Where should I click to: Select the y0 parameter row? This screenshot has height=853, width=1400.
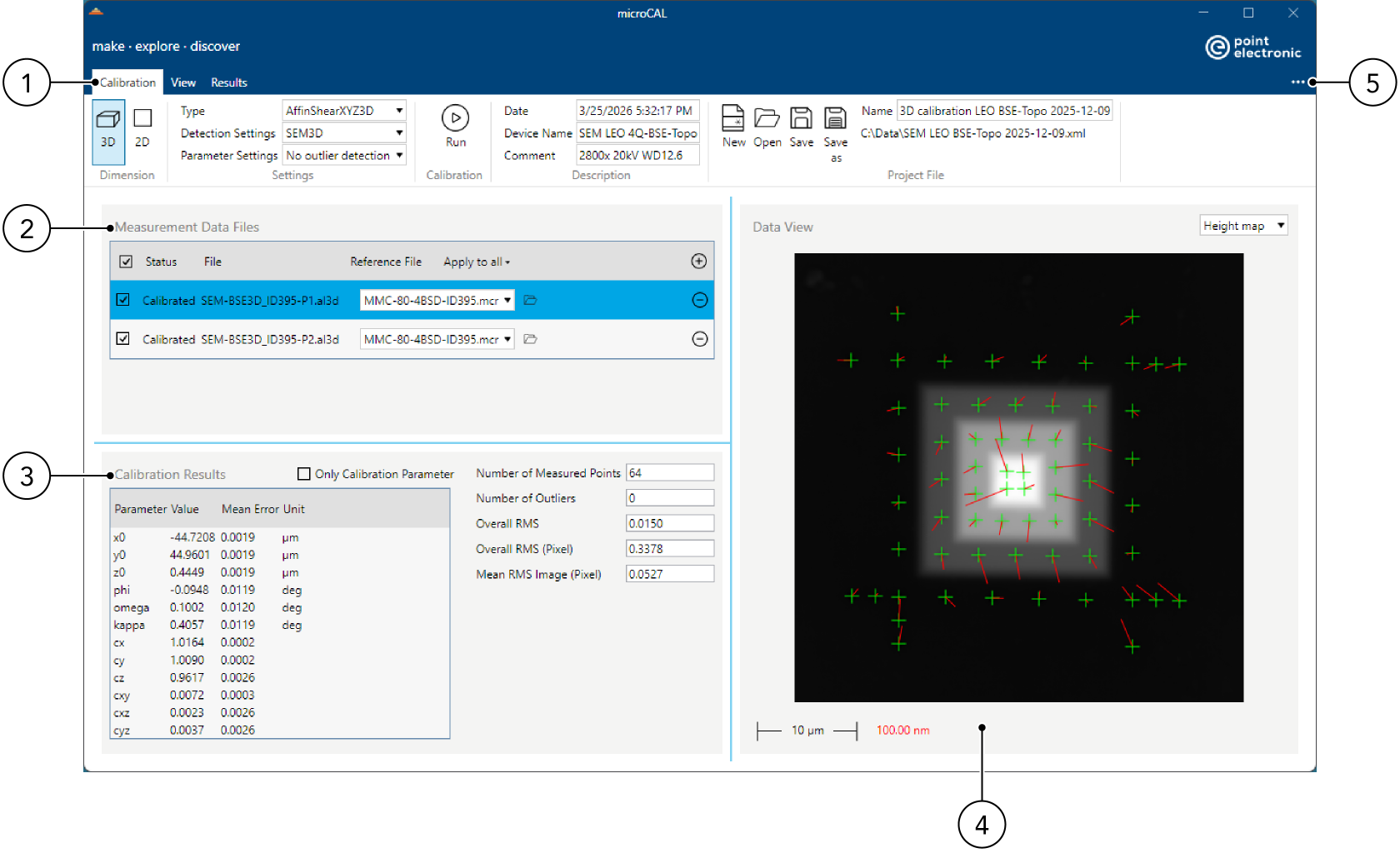point(280,555)
